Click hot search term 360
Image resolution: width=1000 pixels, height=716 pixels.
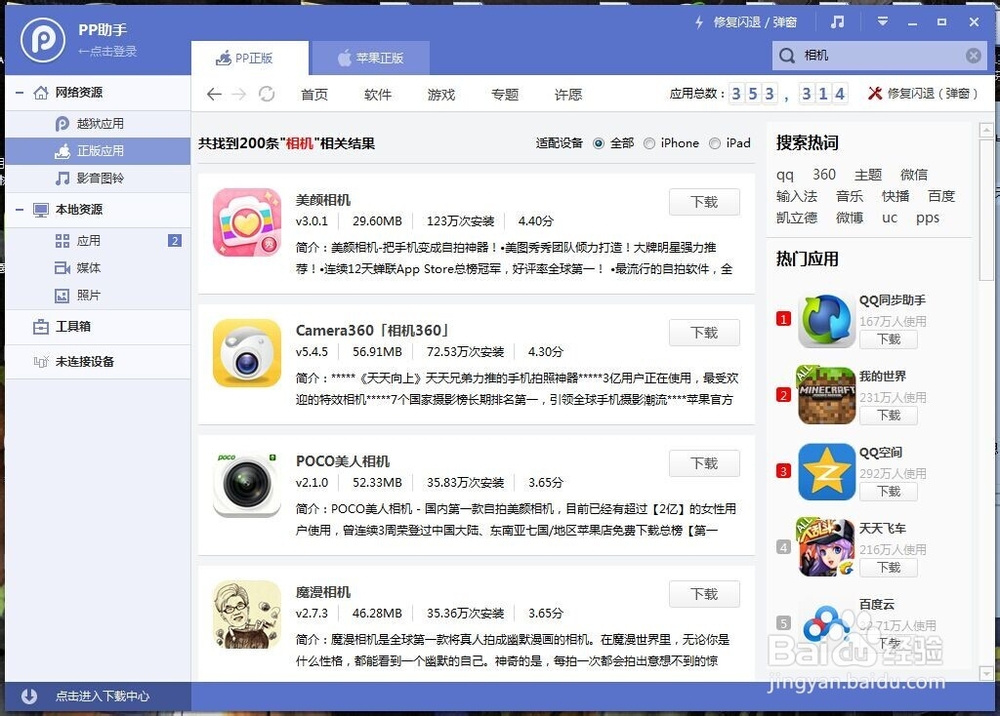coord(824,175)
